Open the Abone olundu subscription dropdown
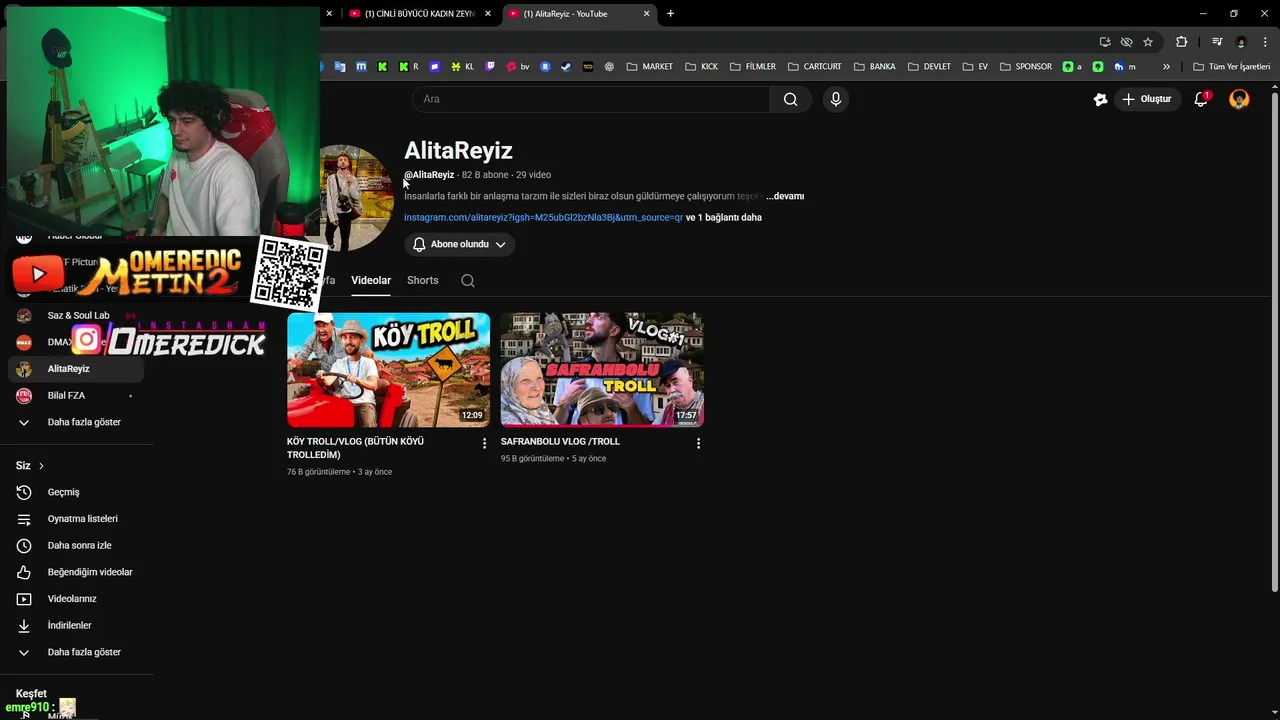This screenshot has width=1280, height=720. tap(459, 244)
